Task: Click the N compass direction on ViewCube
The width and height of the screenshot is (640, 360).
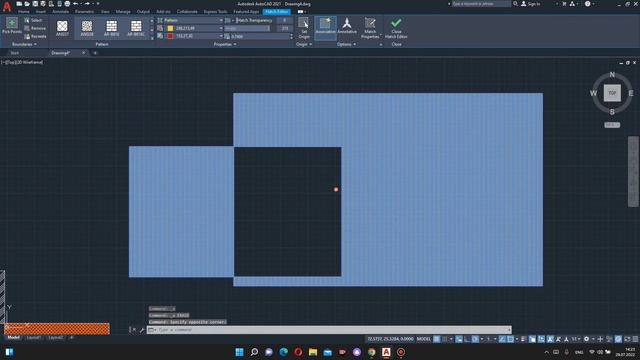Action: click(x=612, y=75)
